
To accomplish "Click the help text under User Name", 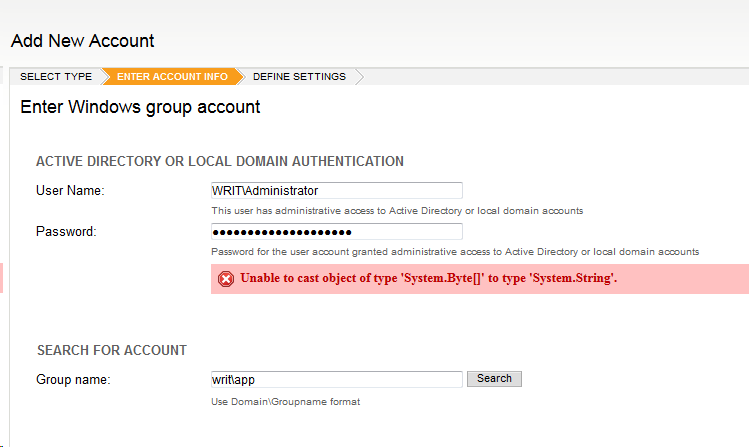I will [x=397, y=211].
